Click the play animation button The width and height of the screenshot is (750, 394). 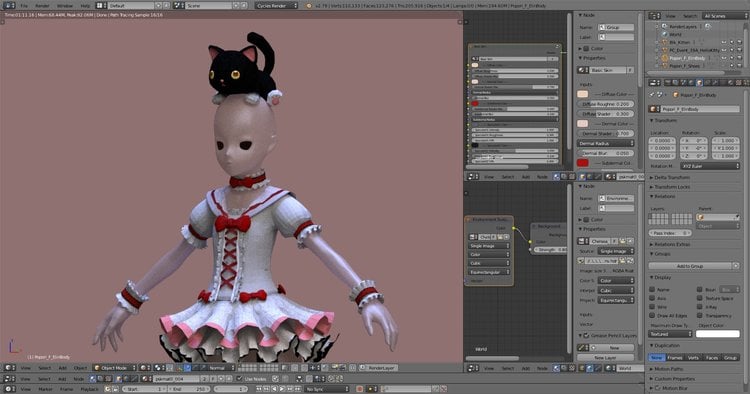pos(282,389)
